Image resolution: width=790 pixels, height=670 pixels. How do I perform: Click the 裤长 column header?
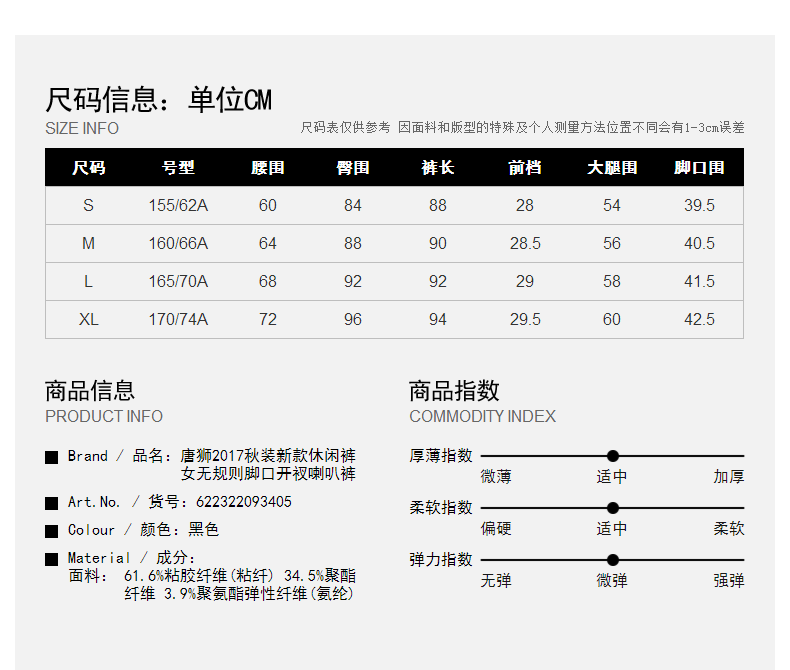438,168
